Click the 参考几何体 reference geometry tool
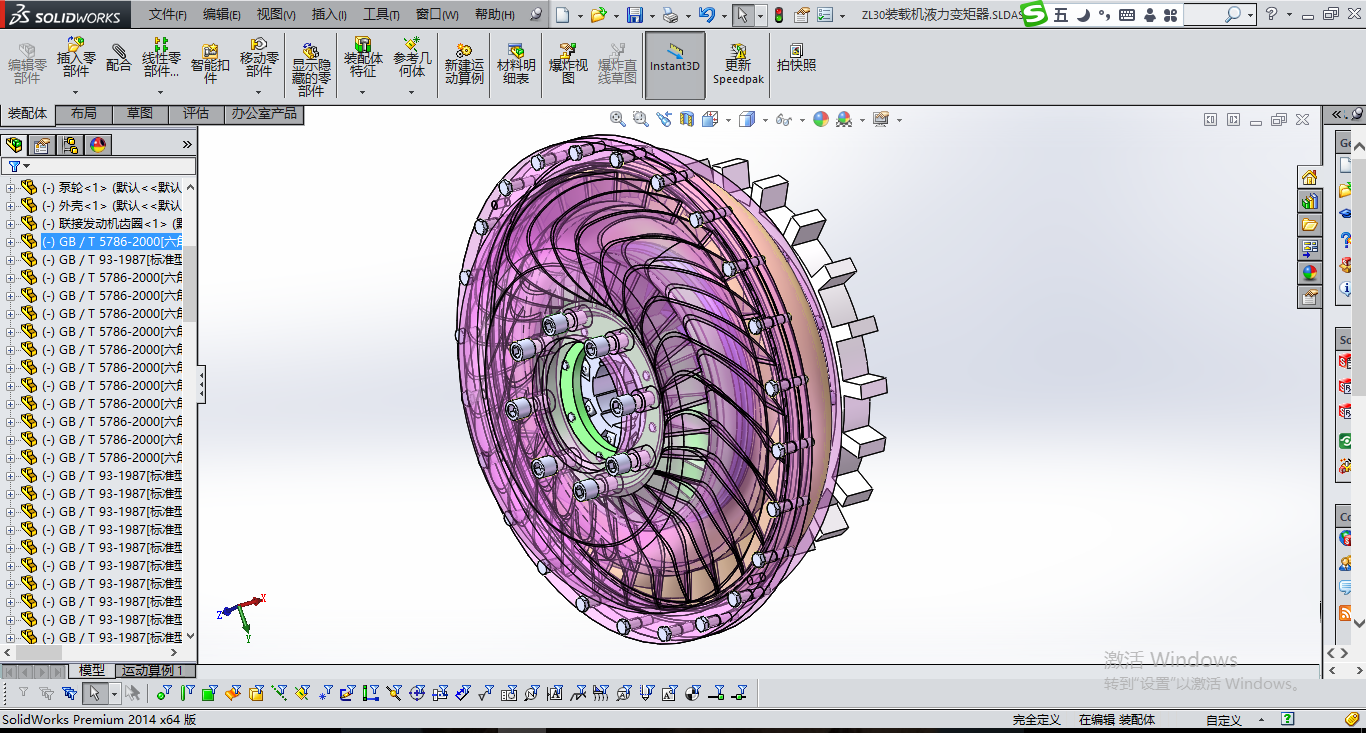Image resolution: width=1366 pixels, height=733 pixels. (412, 58)
